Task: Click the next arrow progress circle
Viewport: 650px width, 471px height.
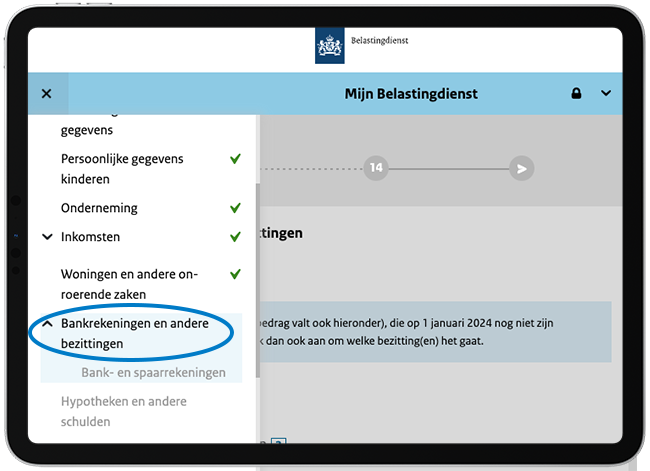Action: pyautogui.click(x=520, y=168)
